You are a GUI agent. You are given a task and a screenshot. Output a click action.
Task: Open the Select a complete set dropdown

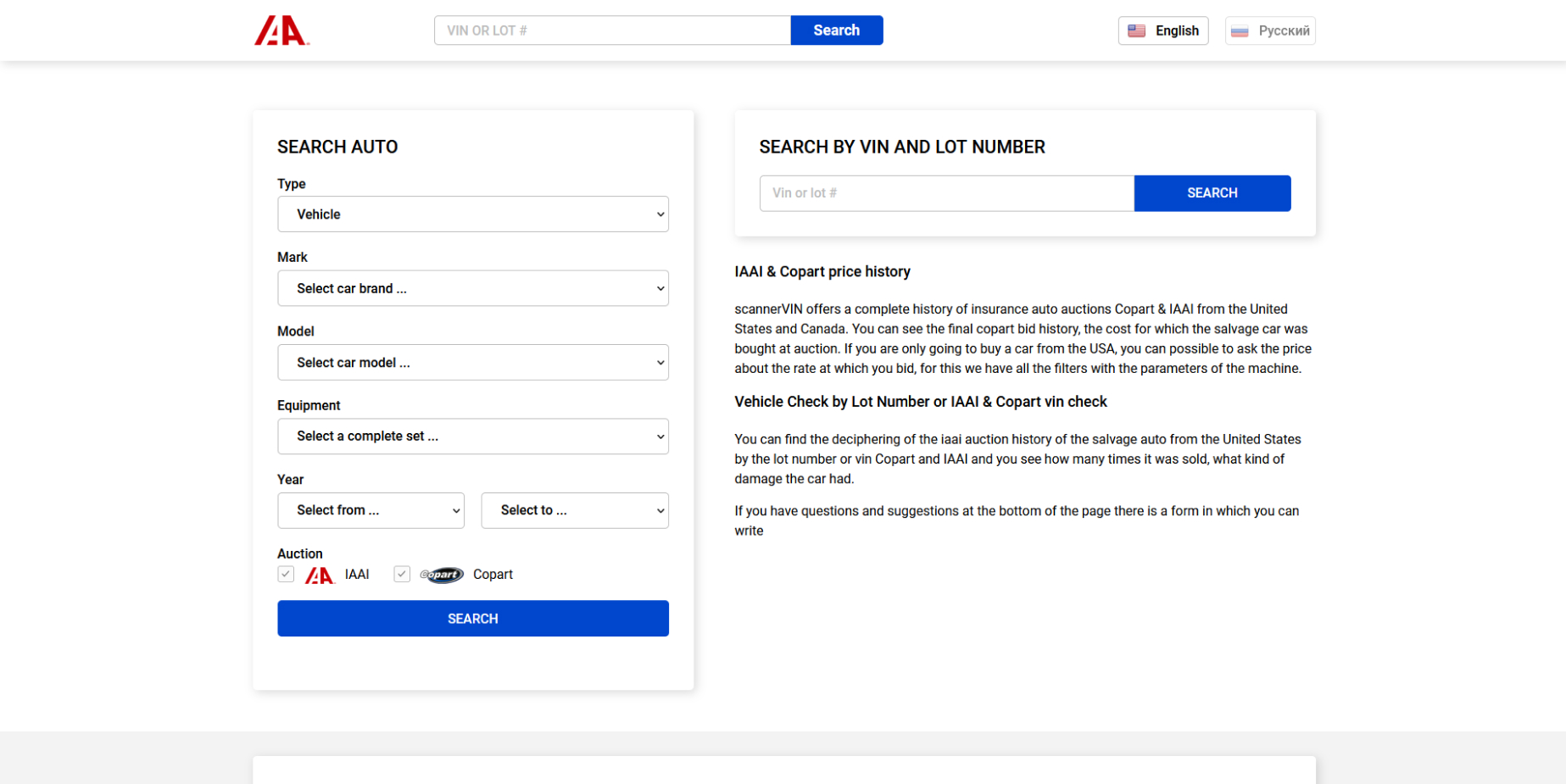[x=473, y=436]
